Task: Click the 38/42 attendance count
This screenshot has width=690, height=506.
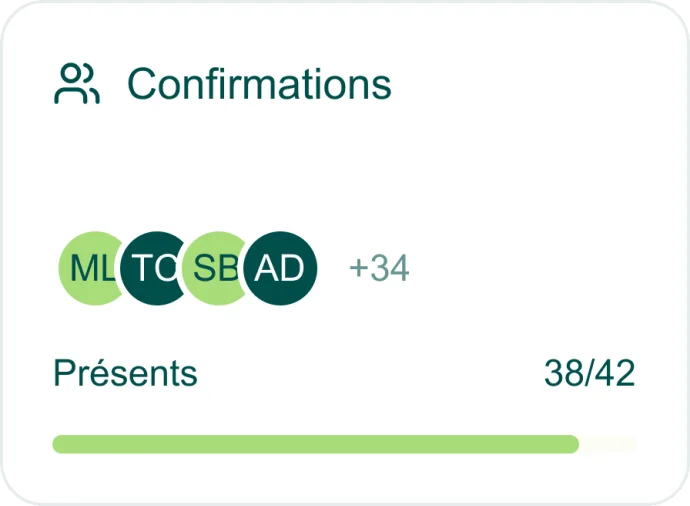Action: (x=589, y=373)
